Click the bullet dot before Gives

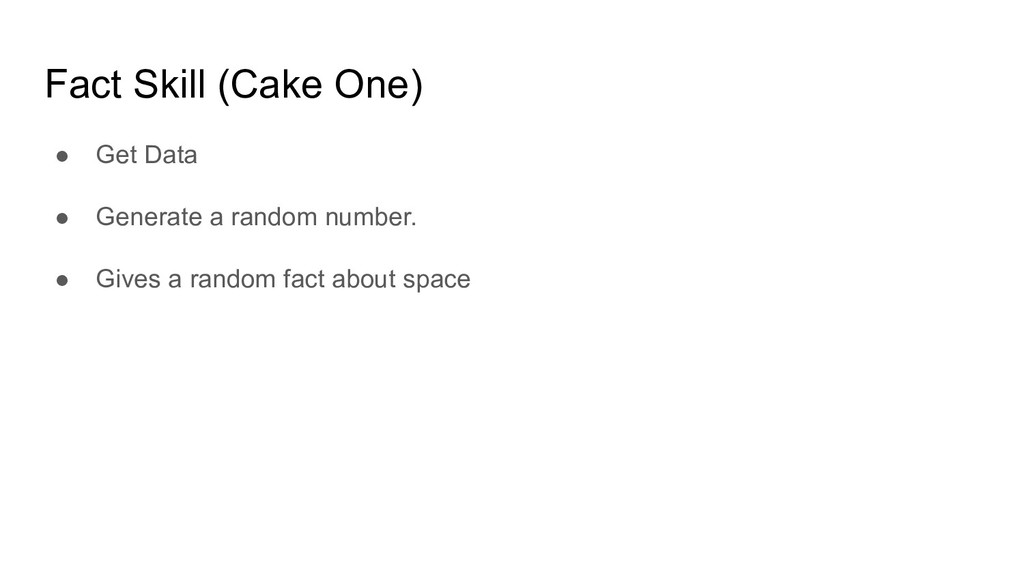[63, 280]
